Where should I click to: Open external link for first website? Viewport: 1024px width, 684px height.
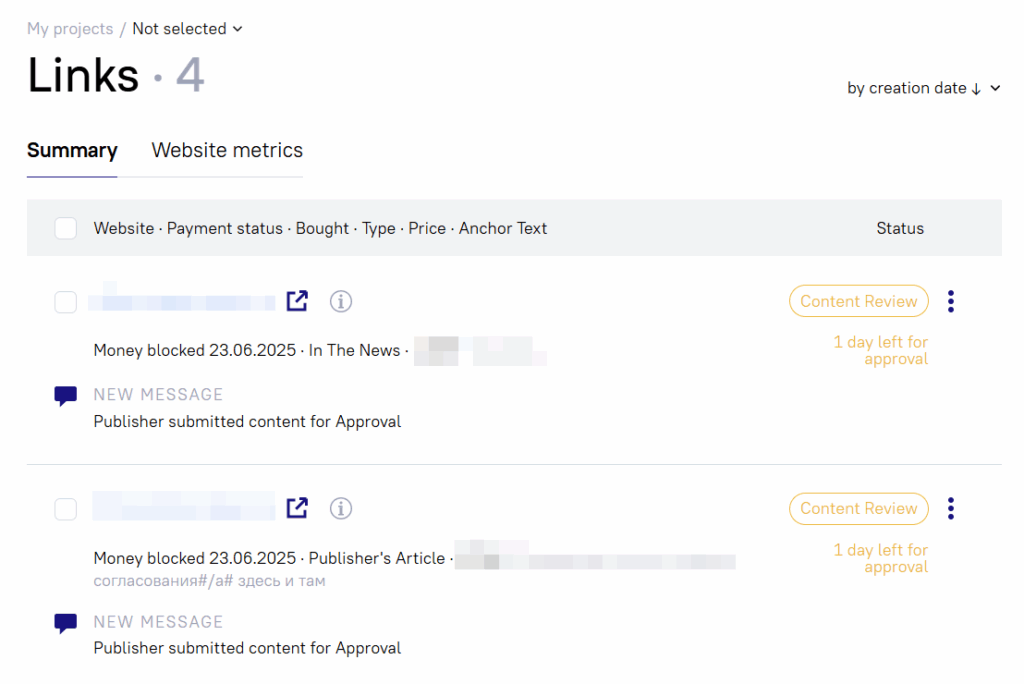(297, 301)
